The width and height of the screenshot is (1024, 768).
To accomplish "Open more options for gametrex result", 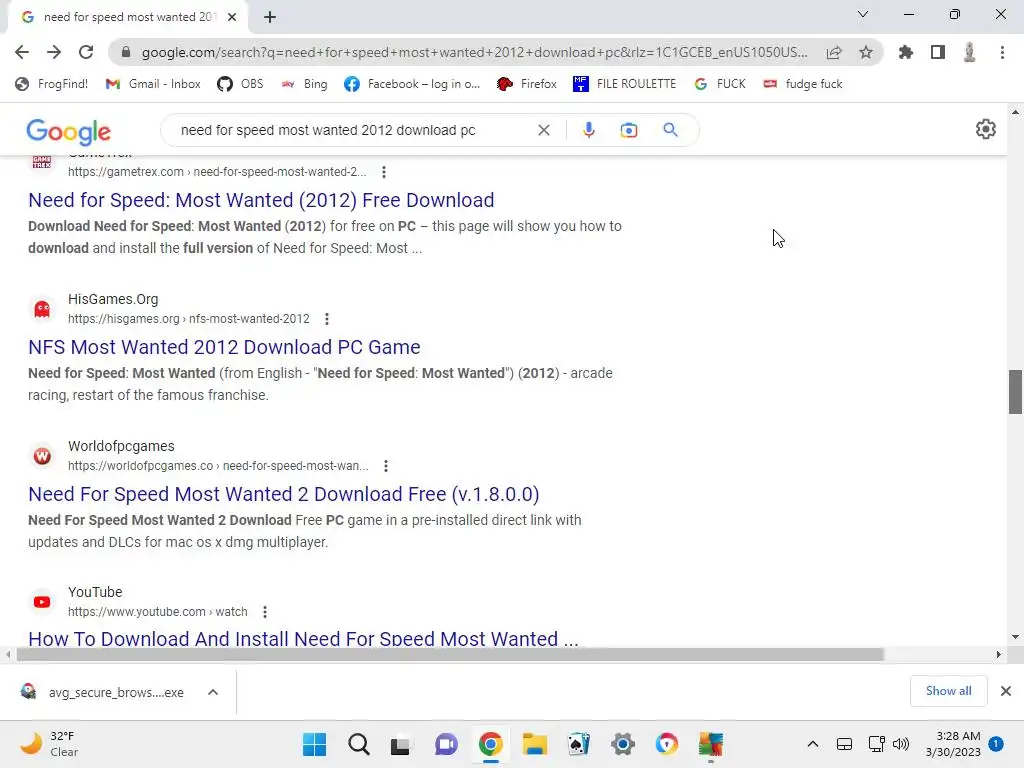I will click(384, 172).
